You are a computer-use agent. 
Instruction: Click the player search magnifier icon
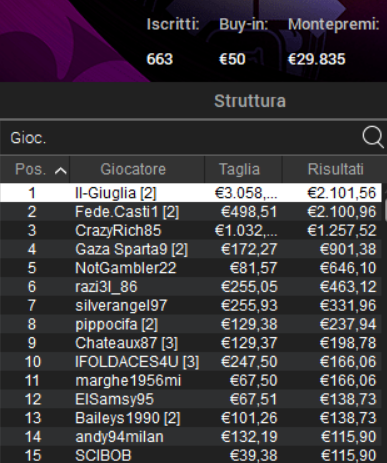[373, 137]
